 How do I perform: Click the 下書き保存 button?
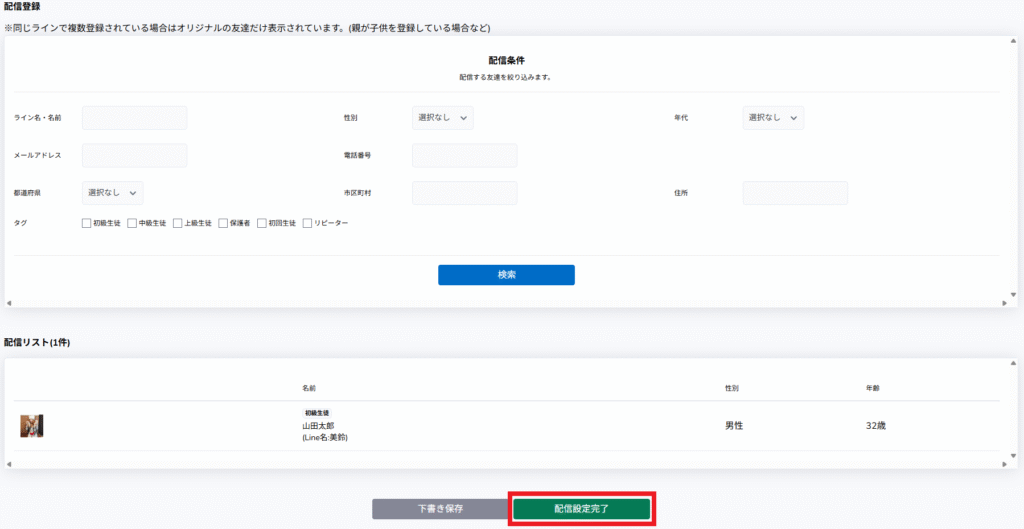pos(440,508)
